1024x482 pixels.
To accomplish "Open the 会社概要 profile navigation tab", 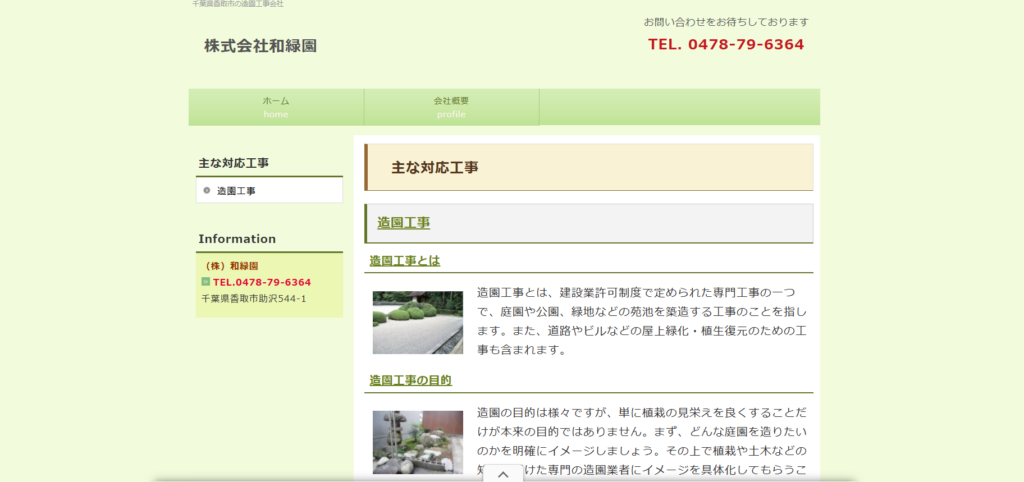I will [x=451, y=107].
